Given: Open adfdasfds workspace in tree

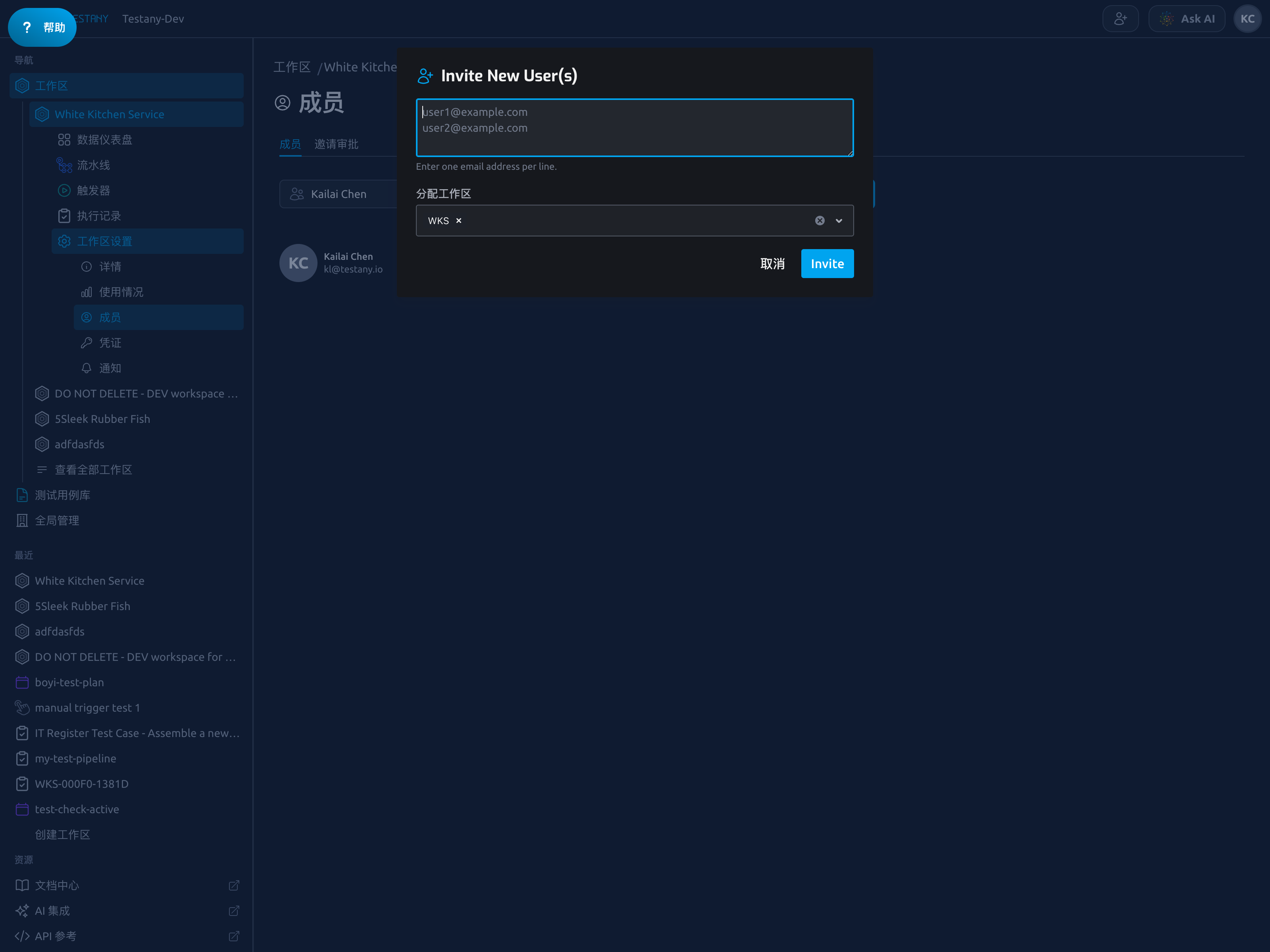Looking at the screenshot, I should [136, 444].
